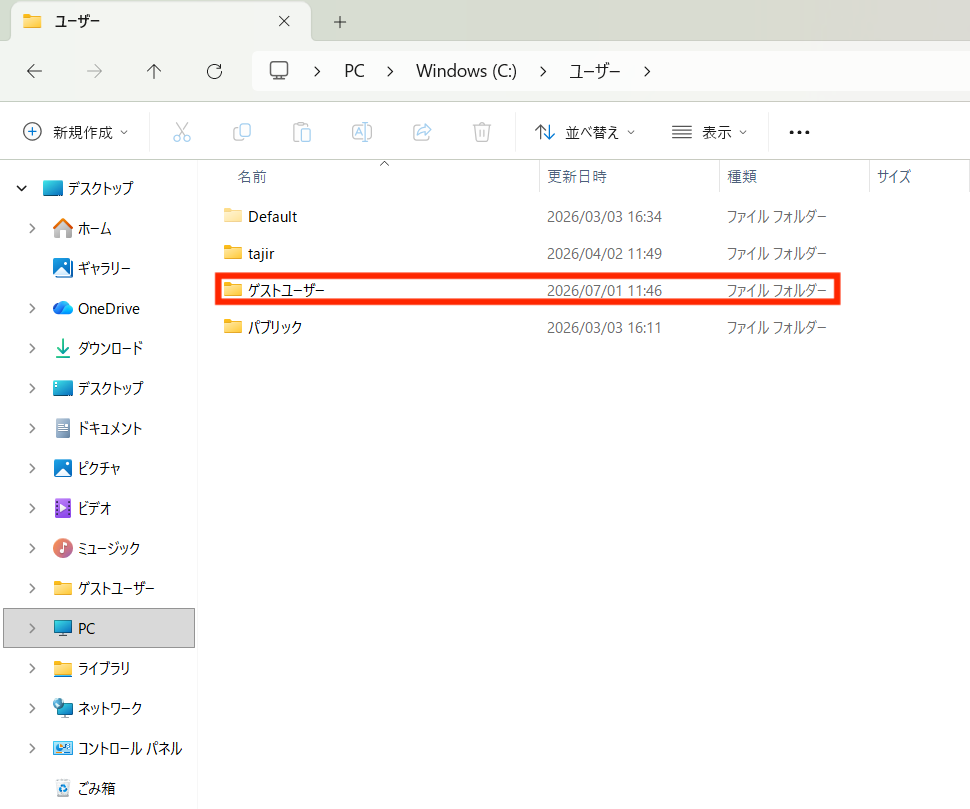This screenshot has width=970, height=809.
Task: Click the ピクチャ icon in sidebar
Action: pos(62,468)
